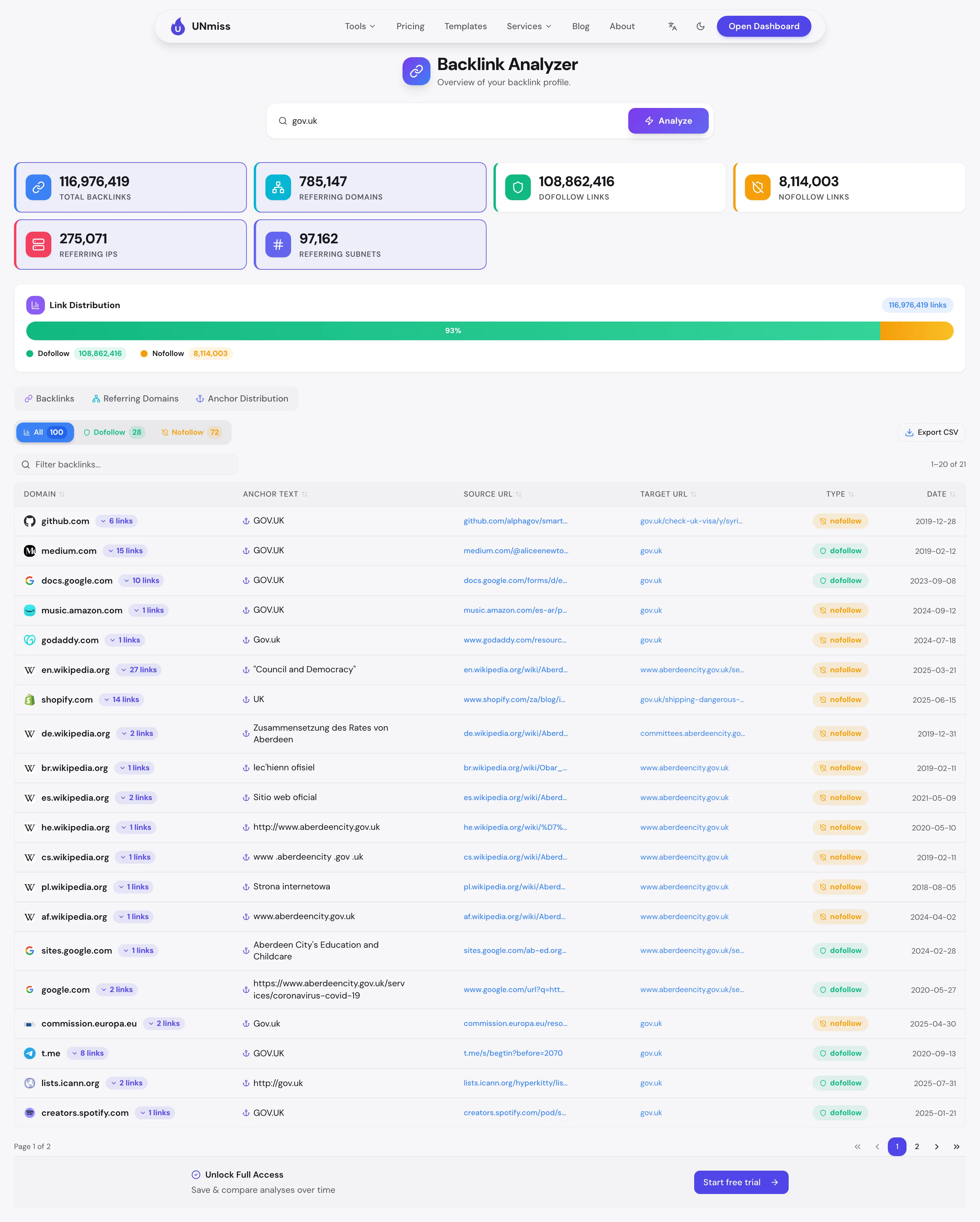Jump to last page arrow
Viewport: 980px width, 1222px height.
[956, 1147]
